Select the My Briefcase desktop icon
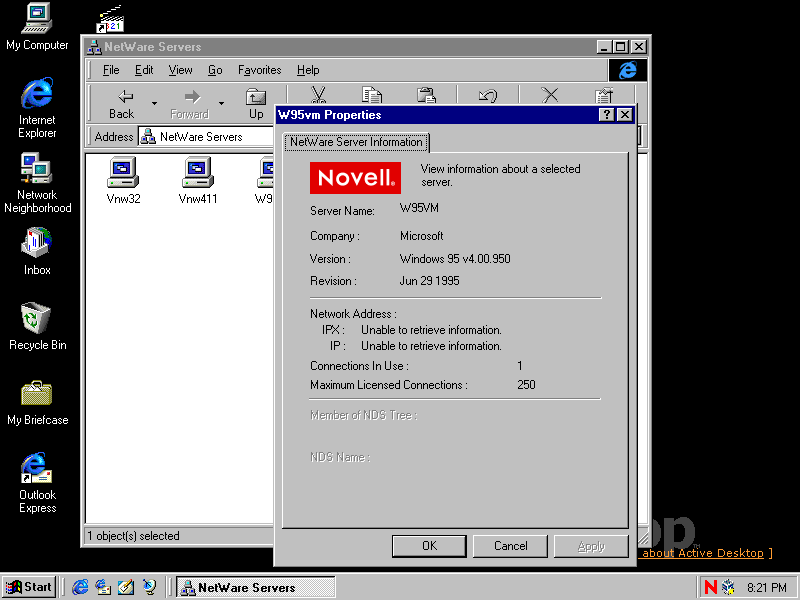The height and width of the screenshot is (600, 800). [37, 403]
